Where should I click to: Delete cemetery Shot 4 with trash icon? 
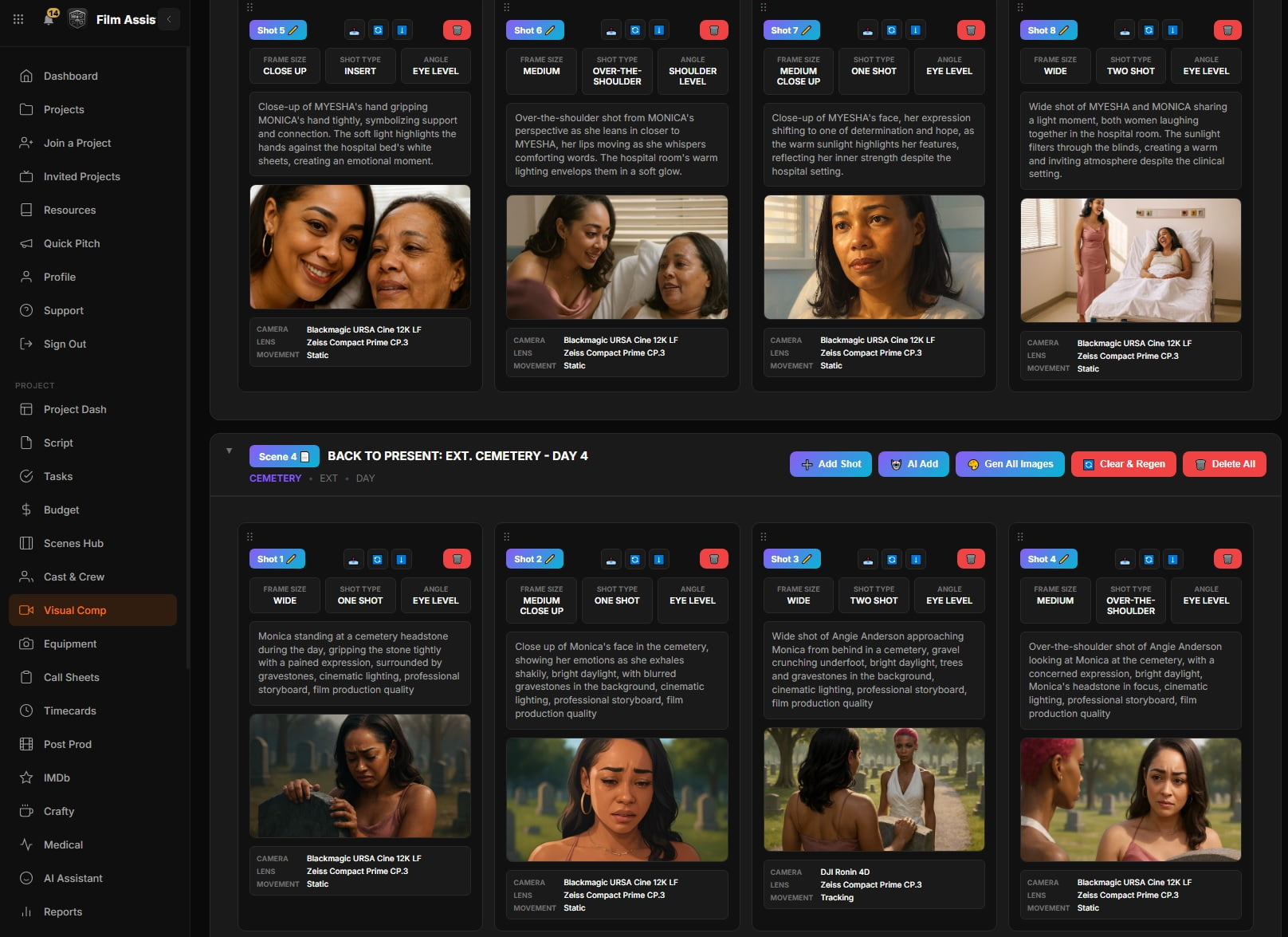tap(1227, 560)
